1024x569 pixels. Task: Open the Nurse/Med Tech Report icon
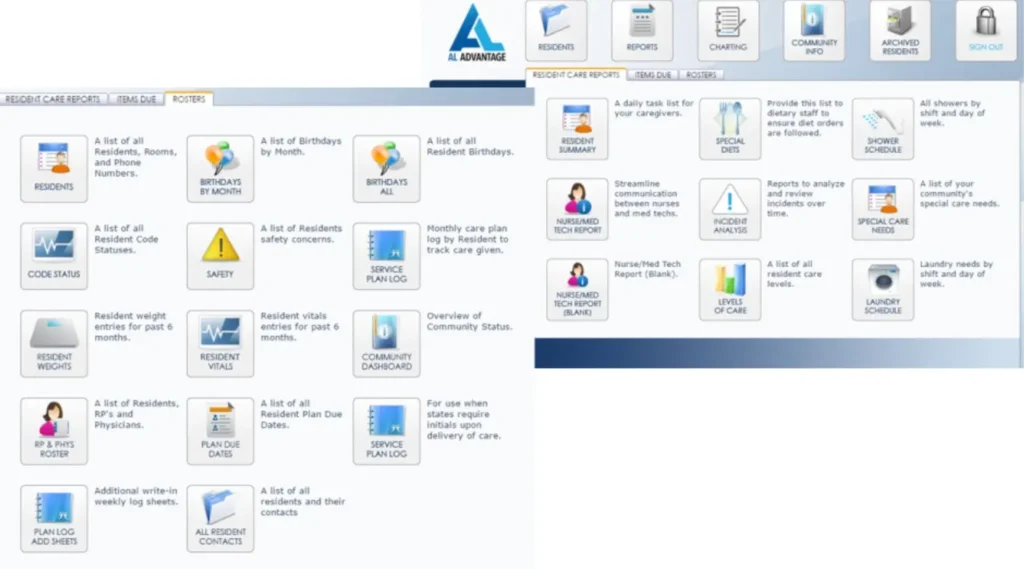(577, 209)
